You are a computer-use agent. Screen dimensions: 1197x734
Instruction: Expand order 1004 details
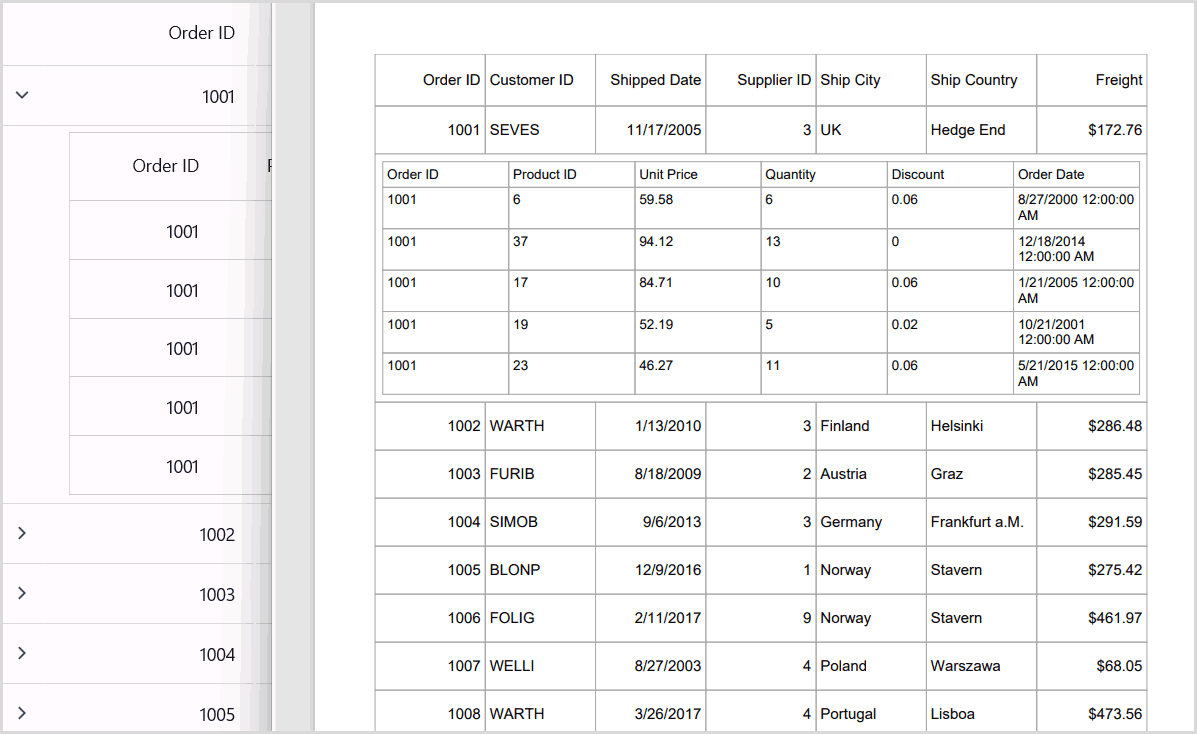(22, 653)
